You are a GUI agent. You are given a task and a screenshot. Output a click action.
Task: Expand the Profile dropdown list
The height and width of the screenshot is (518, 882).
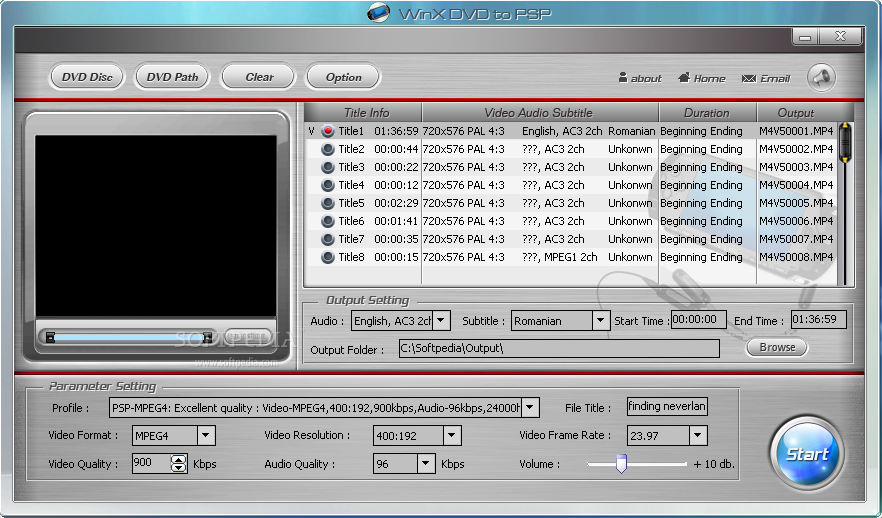530,408
